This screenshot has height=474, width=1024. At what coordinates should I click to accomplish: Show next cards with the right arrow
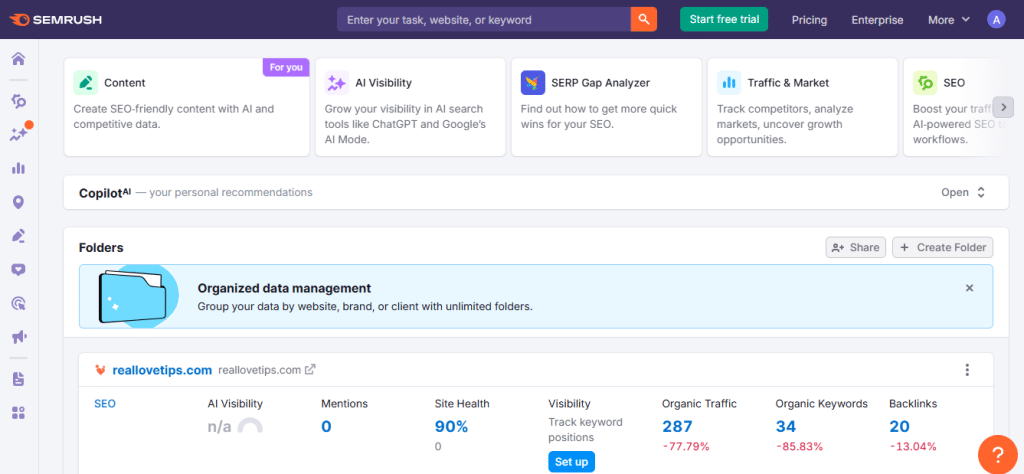pos(1003,106)
